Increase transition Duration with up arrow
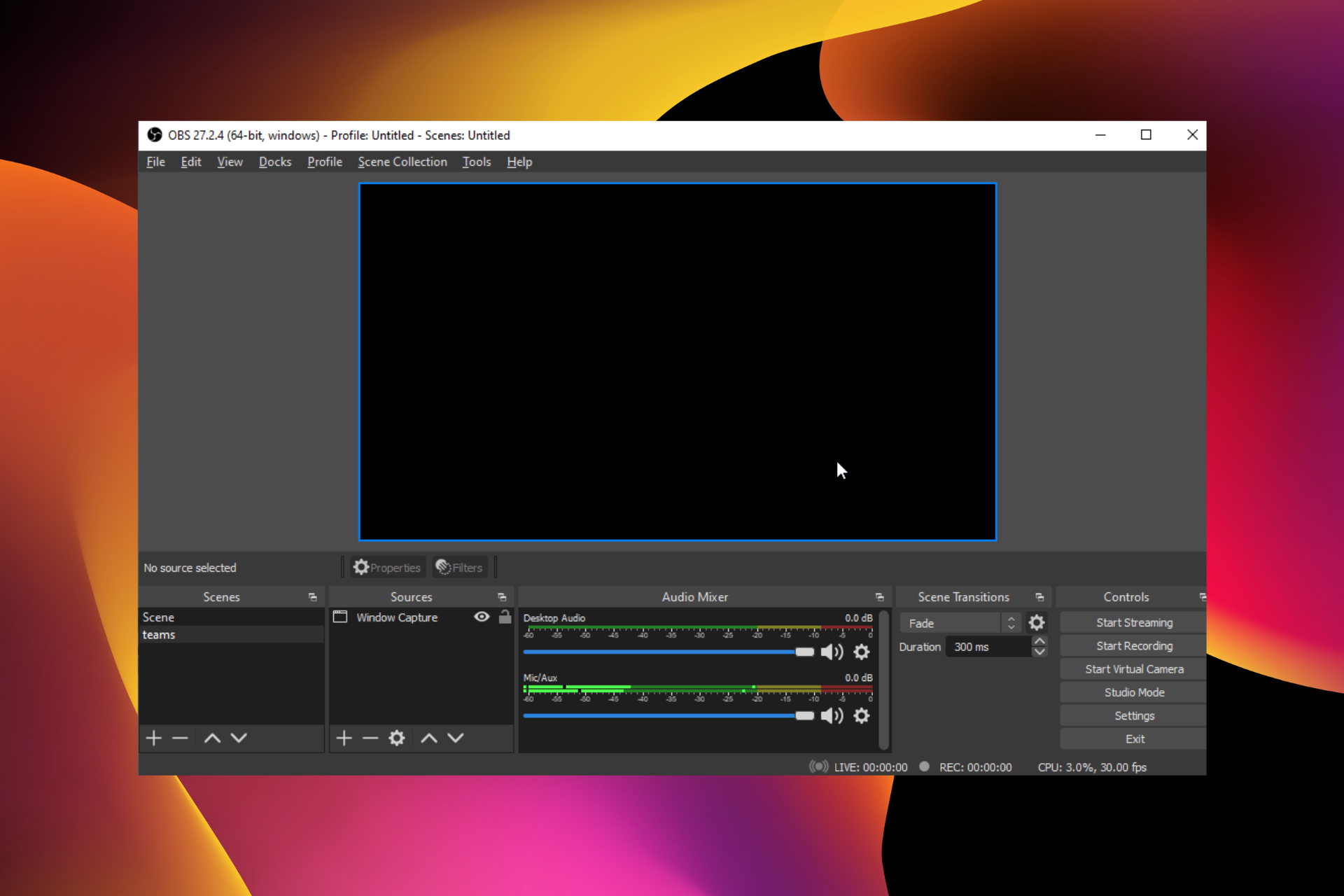This screenshot has width=1344, height=896. pyautogui.click(x=1039, y=641)
